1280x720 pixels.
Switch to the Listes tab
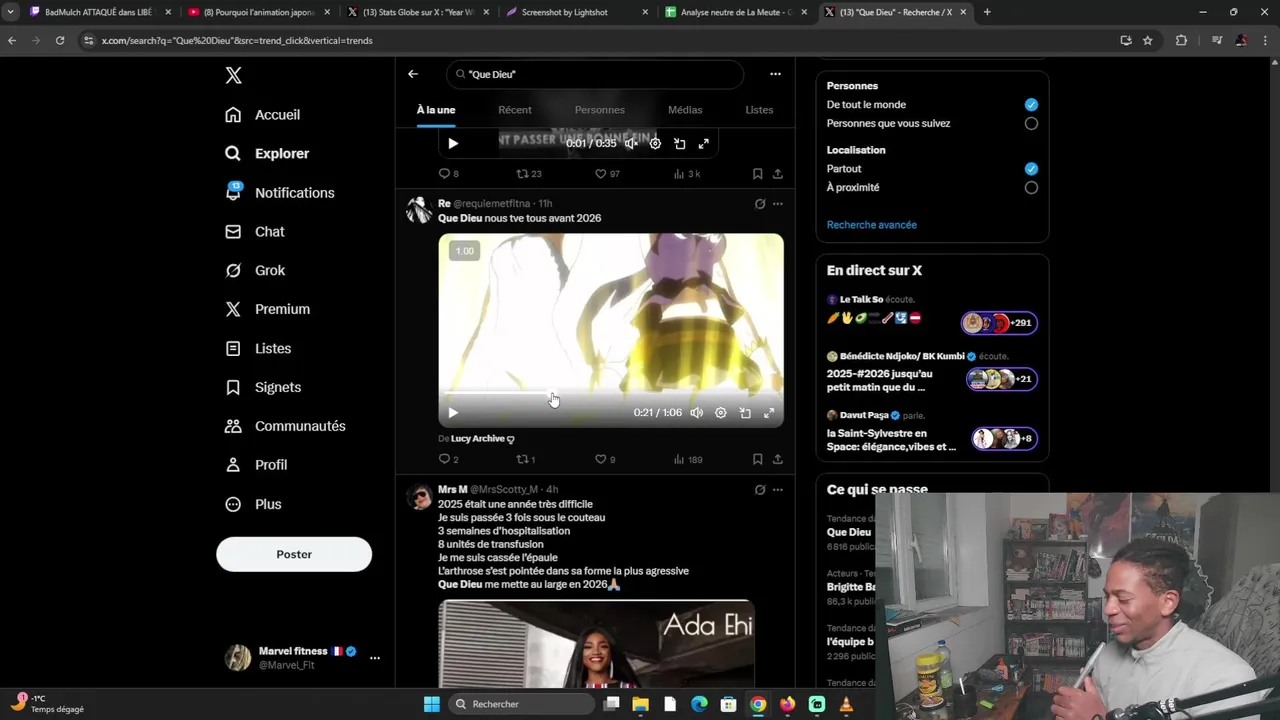(759, 110)
